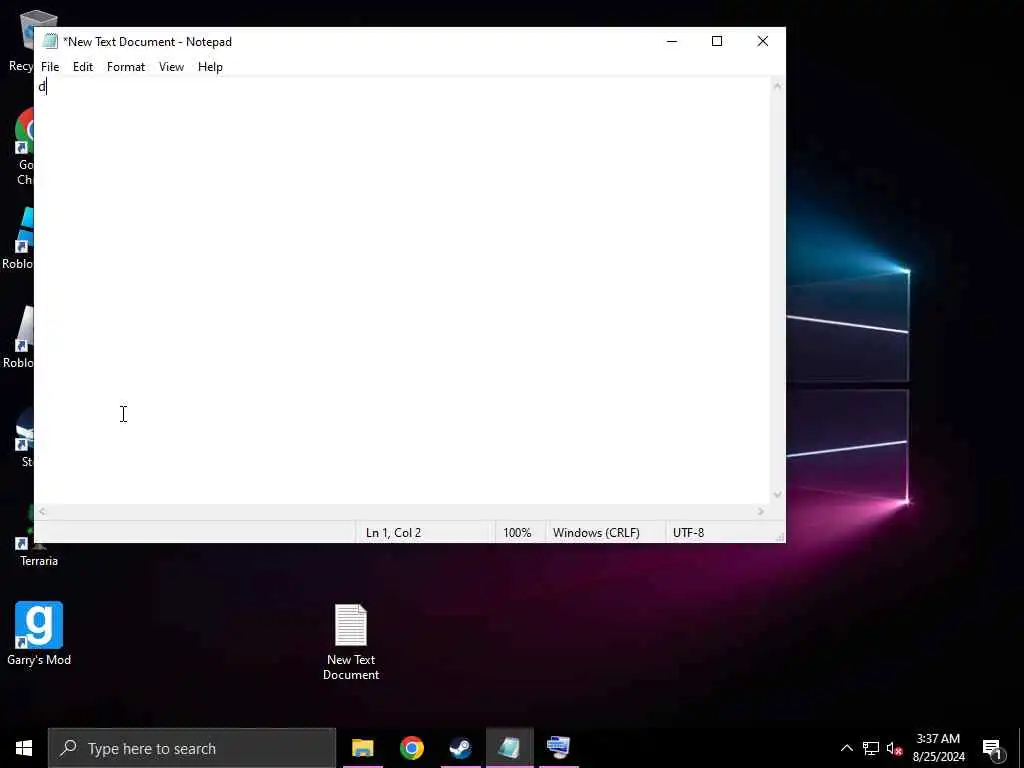Open the Format menu in Notepad
The height and width of the screenshot is (768, 1024).
coord(125,67)
